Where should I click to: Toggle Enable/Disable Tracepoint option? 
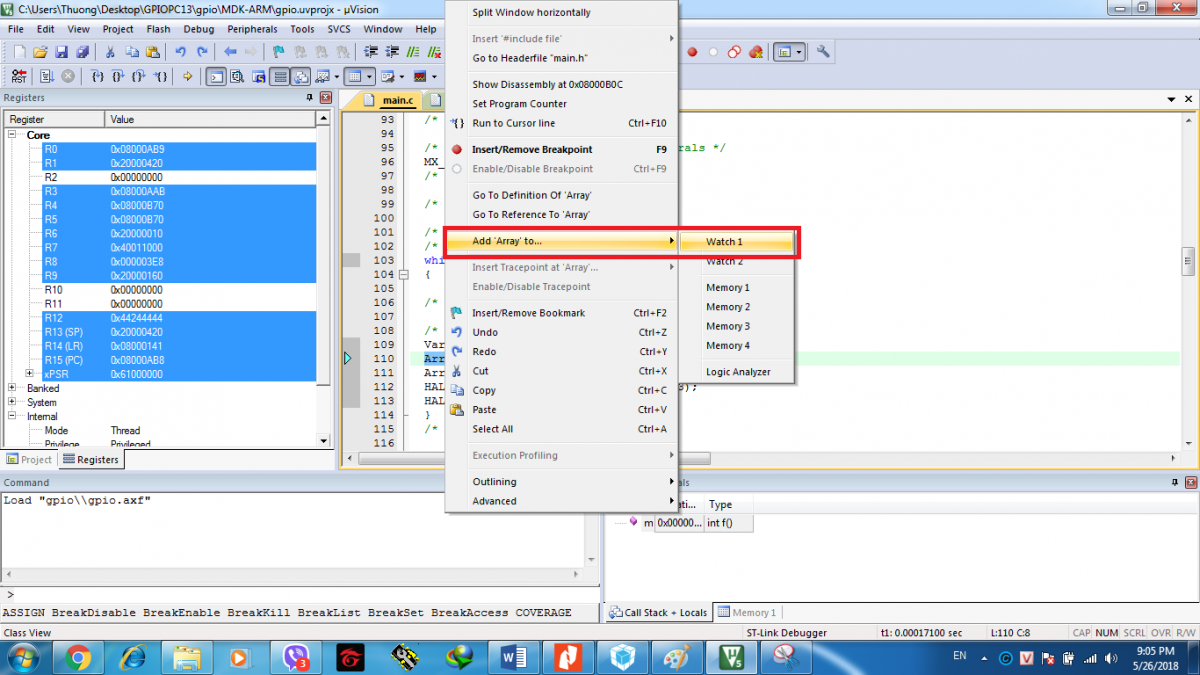[x=530, y=287]
